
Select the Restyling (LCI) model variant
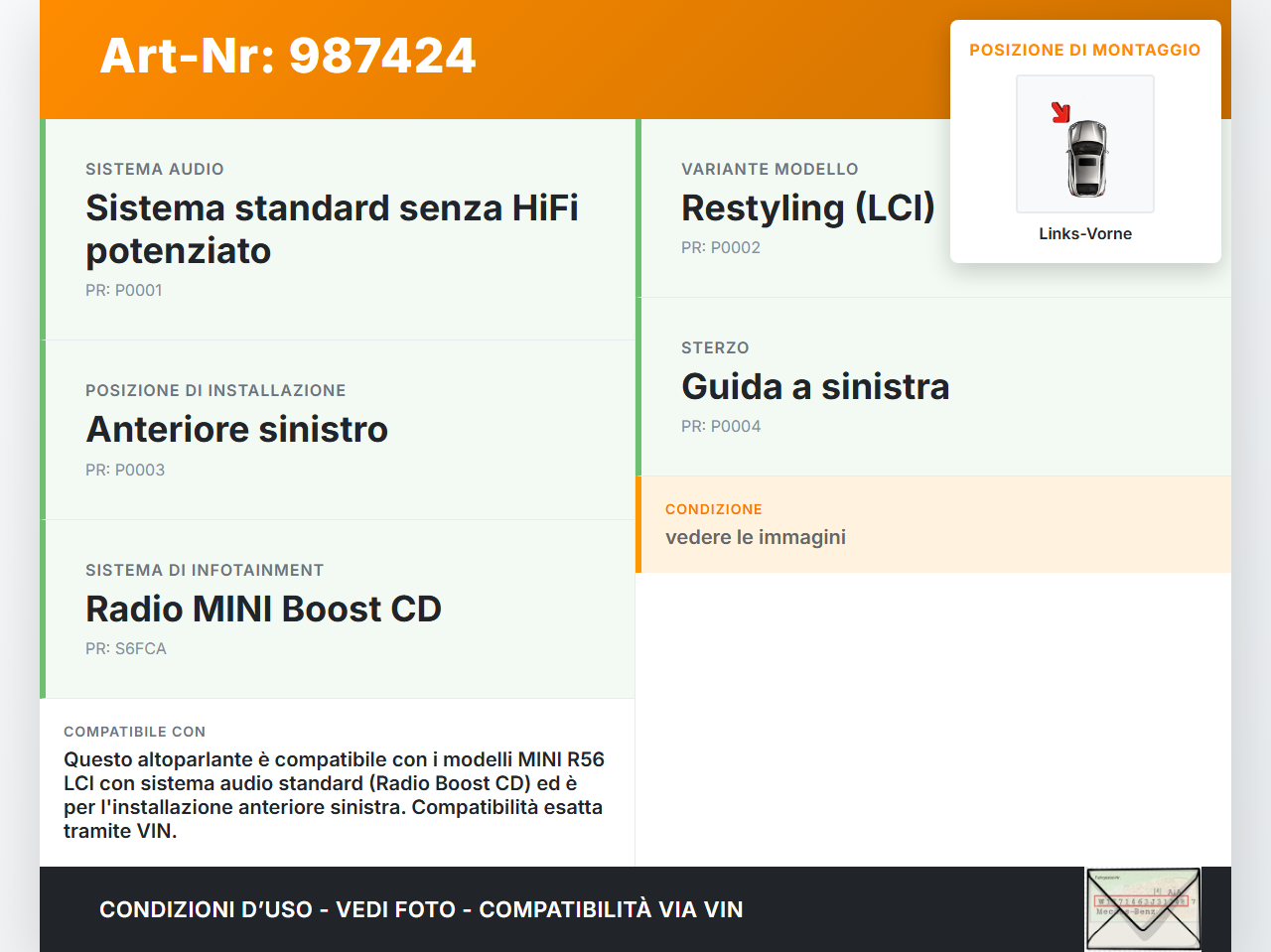tap(807, 208)
